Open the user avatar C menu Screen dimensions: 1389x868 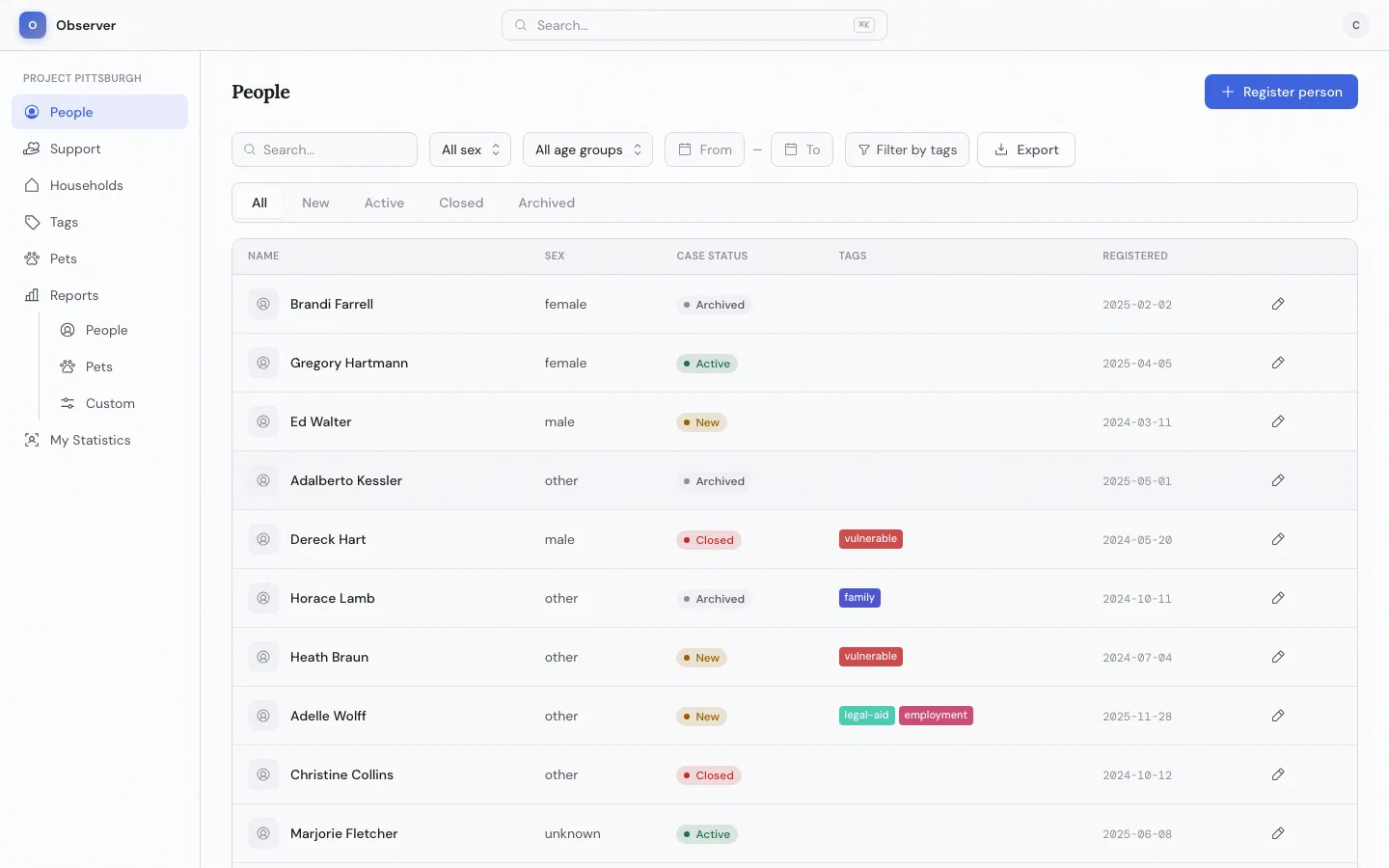[x=1355, y=25]
